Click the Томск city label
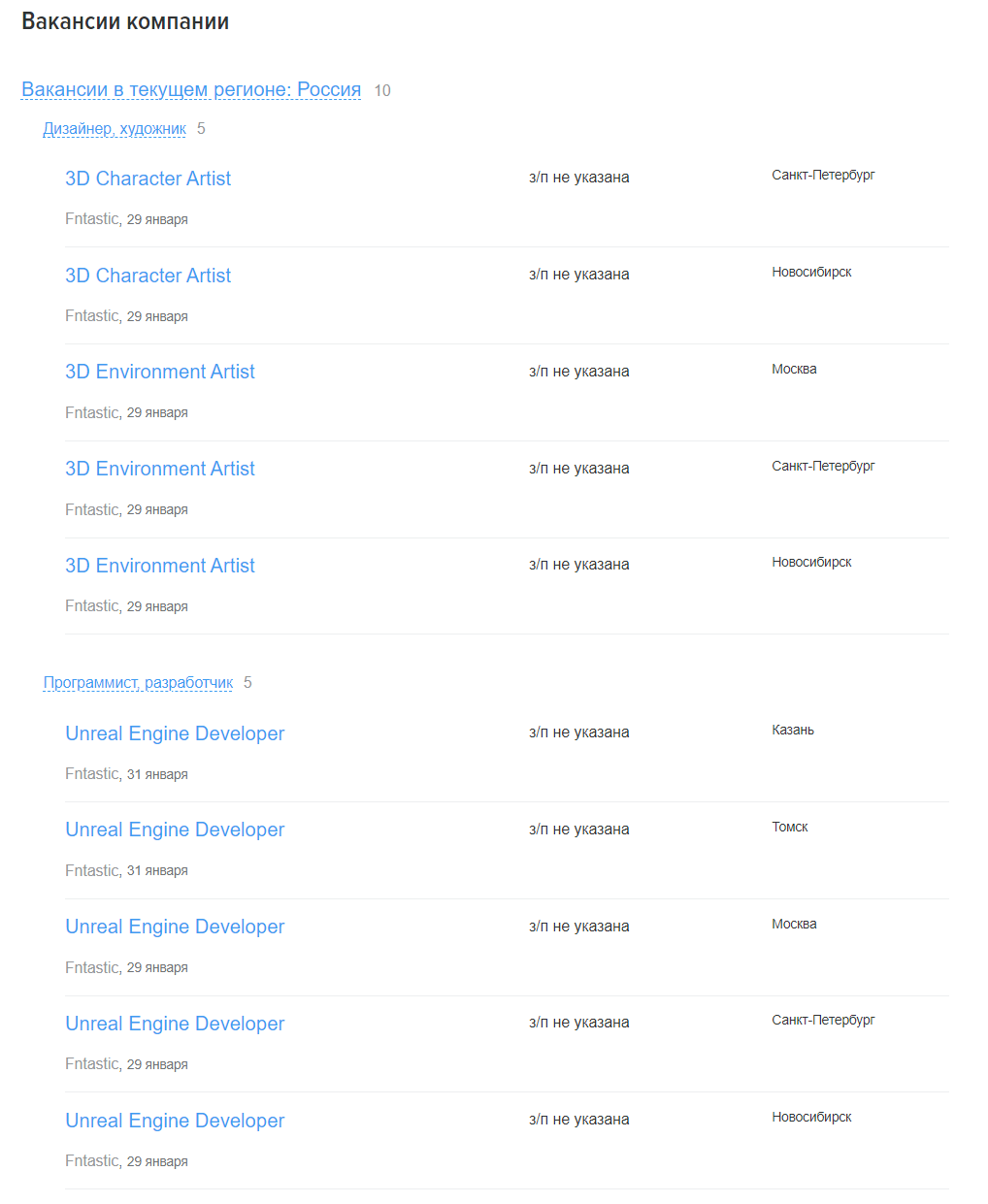 [x=790, y=828]
